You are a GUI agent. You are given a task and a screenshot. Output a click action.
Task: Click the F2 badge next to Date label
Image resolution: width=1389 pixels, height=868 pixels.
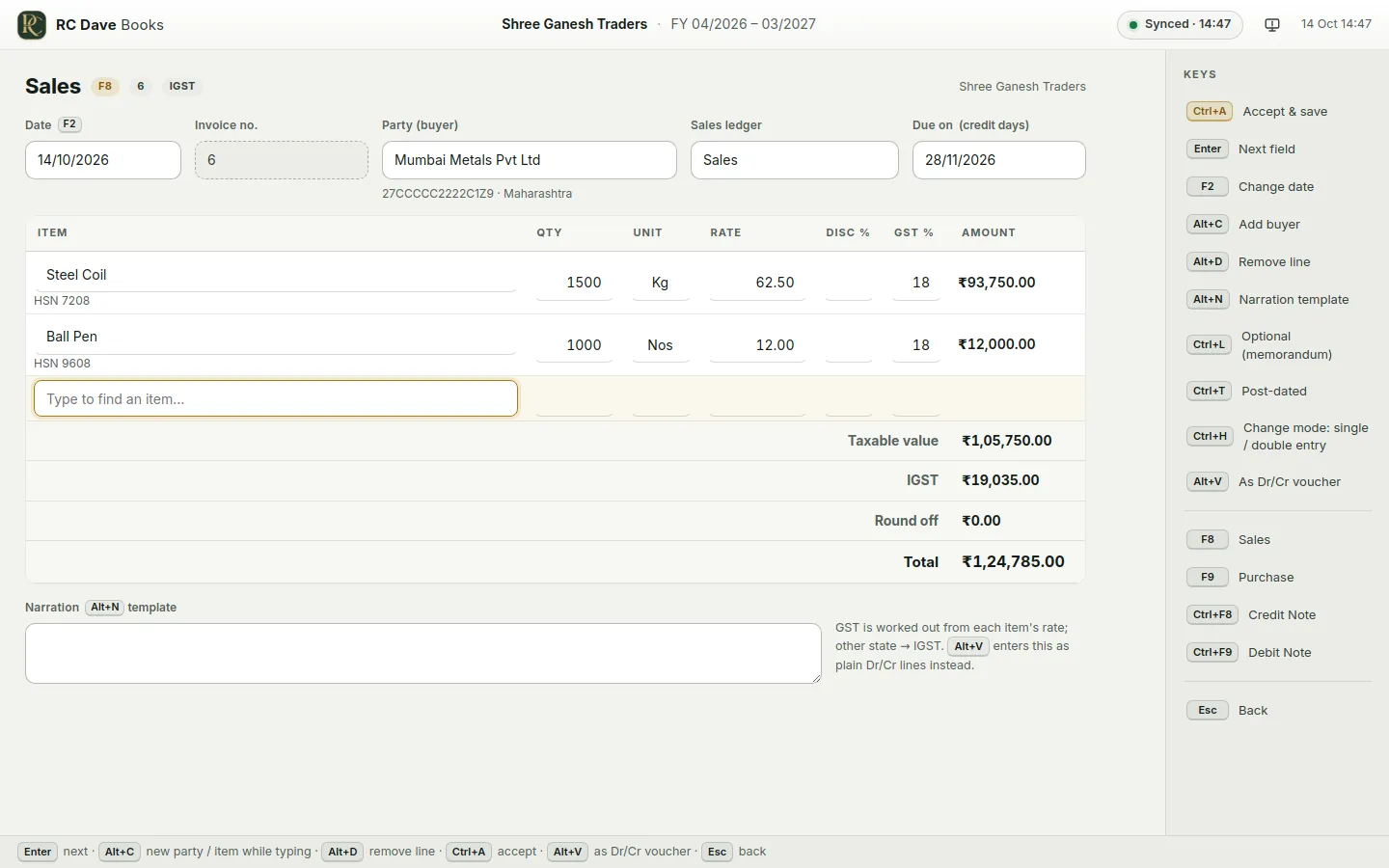(x=69, y=124)
